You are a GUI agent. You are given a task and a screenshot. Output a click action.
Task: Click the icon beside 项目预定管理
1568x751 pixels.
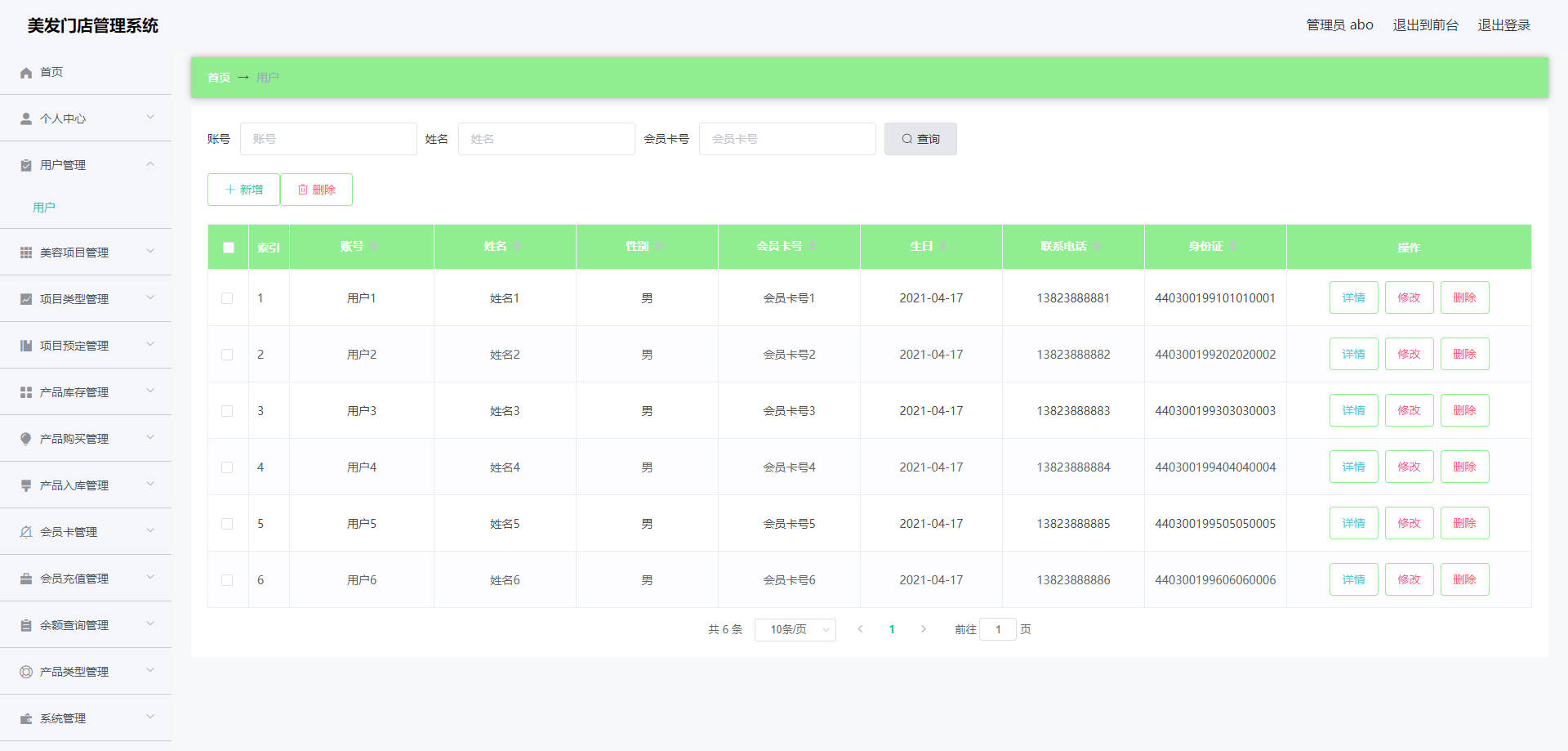click(26, 346)
